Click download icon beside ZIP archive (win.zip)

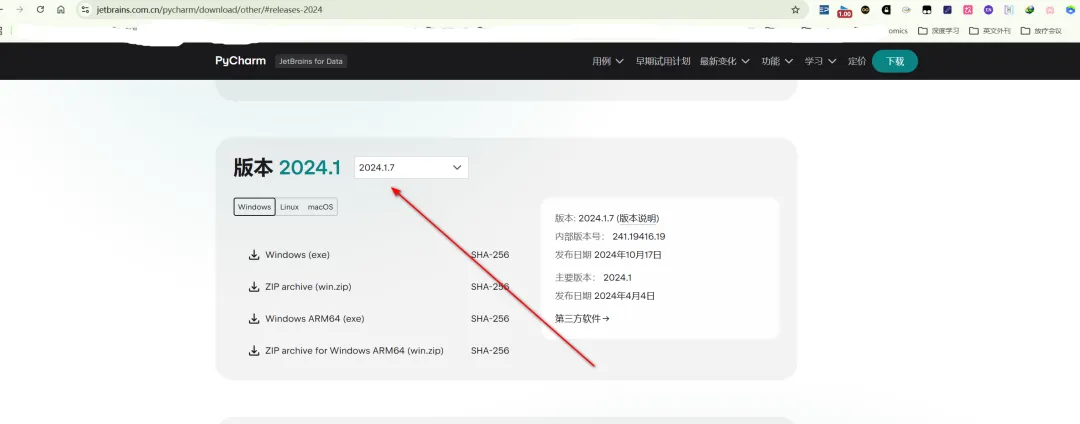point(253,286)
